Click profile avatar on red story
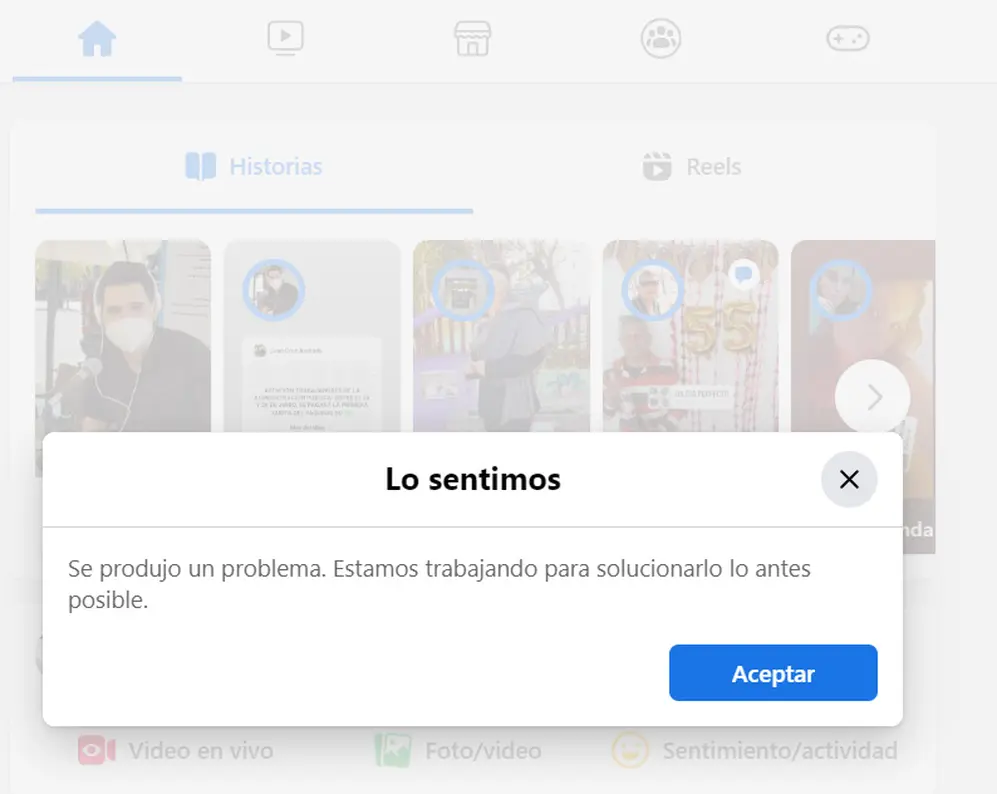The width and height of the screenshot is (997, 794). coord(841,290)
